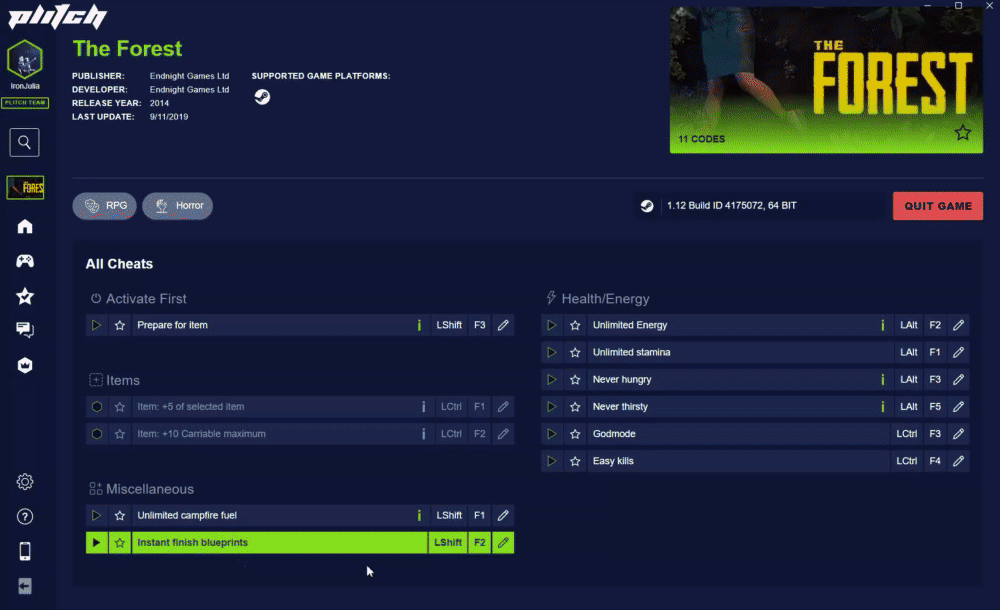Open the hexagon badge icon in the sidebar
Image resolution: width=1000 pixels, height=610 pixels.
coord(25,365)
